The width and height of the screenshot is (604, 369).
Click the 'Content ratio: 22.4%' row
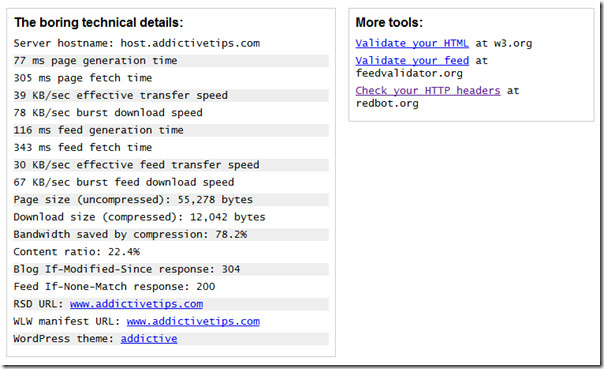click(171, 252)
